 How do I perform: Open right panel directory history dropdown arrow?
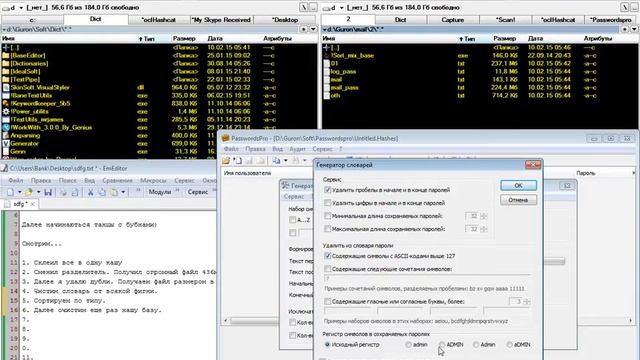(x=634, y=29)
